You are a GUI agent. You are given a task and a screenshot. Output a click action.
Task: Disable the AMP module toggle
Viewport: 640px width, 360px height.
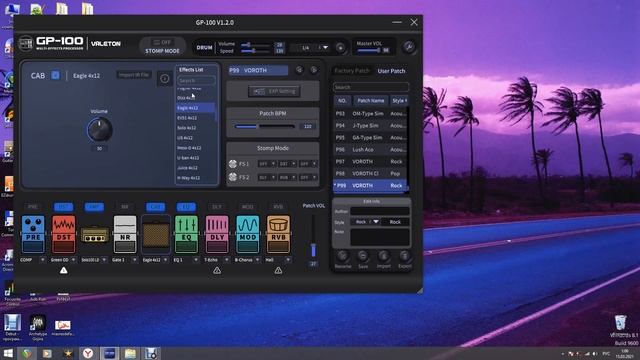point(94,207)
